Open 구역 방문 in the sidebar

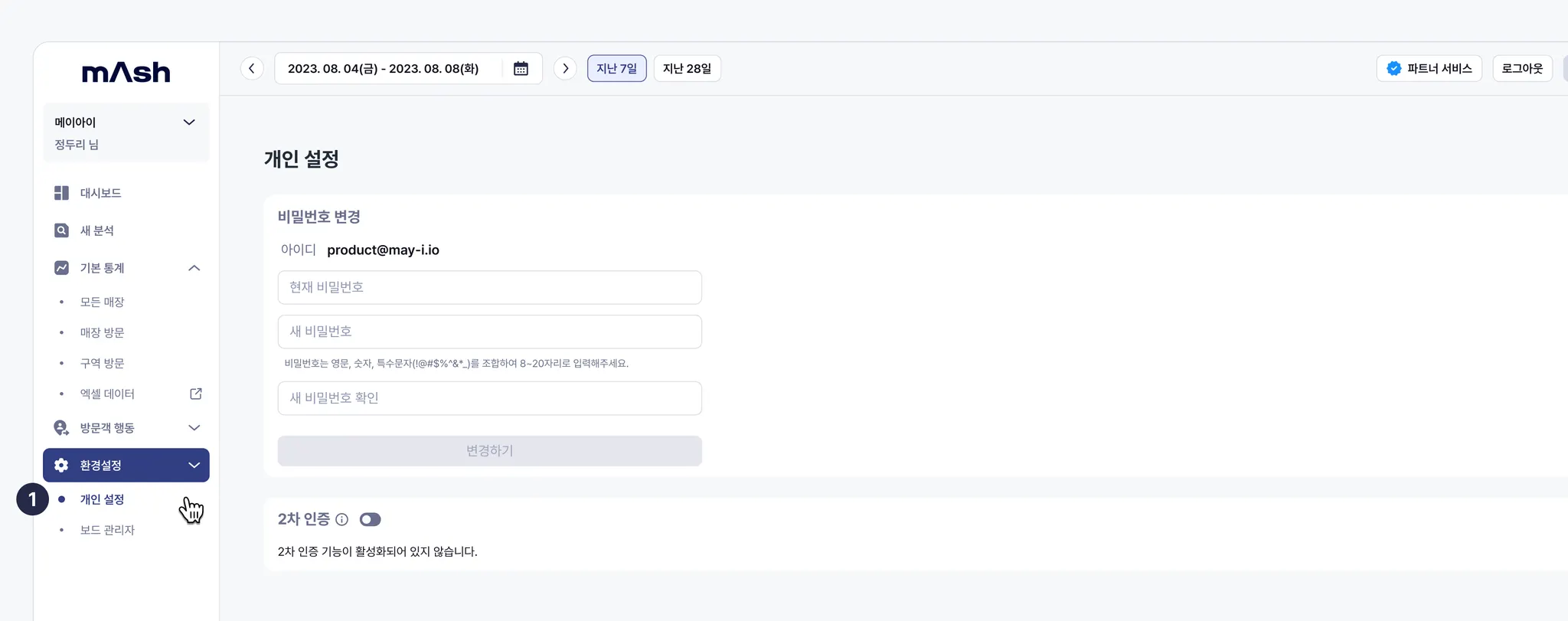tap(103, 364)
